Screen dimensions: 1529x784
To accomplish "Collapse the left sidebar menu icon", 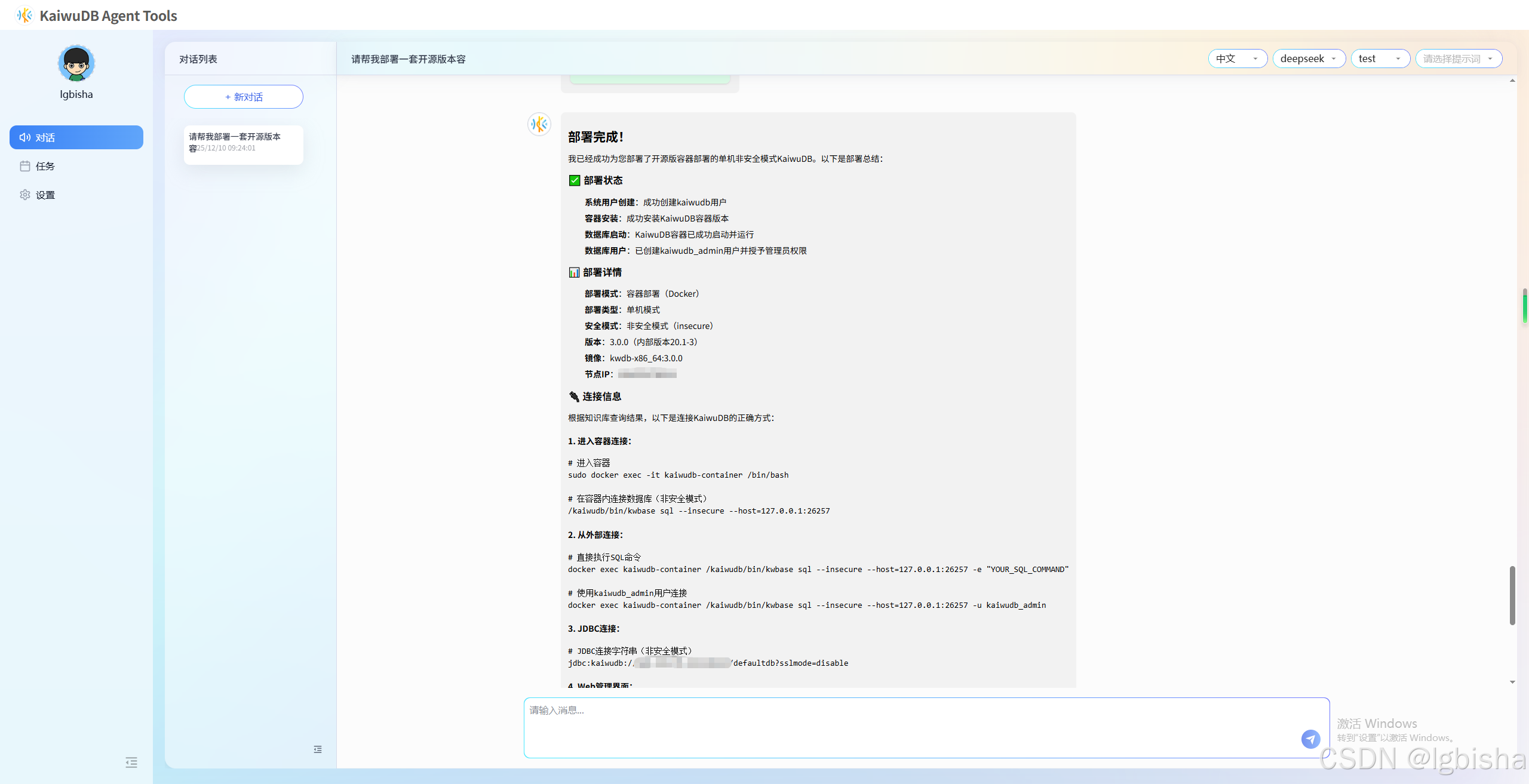I will pyautogui.click(x=131, y=762).
